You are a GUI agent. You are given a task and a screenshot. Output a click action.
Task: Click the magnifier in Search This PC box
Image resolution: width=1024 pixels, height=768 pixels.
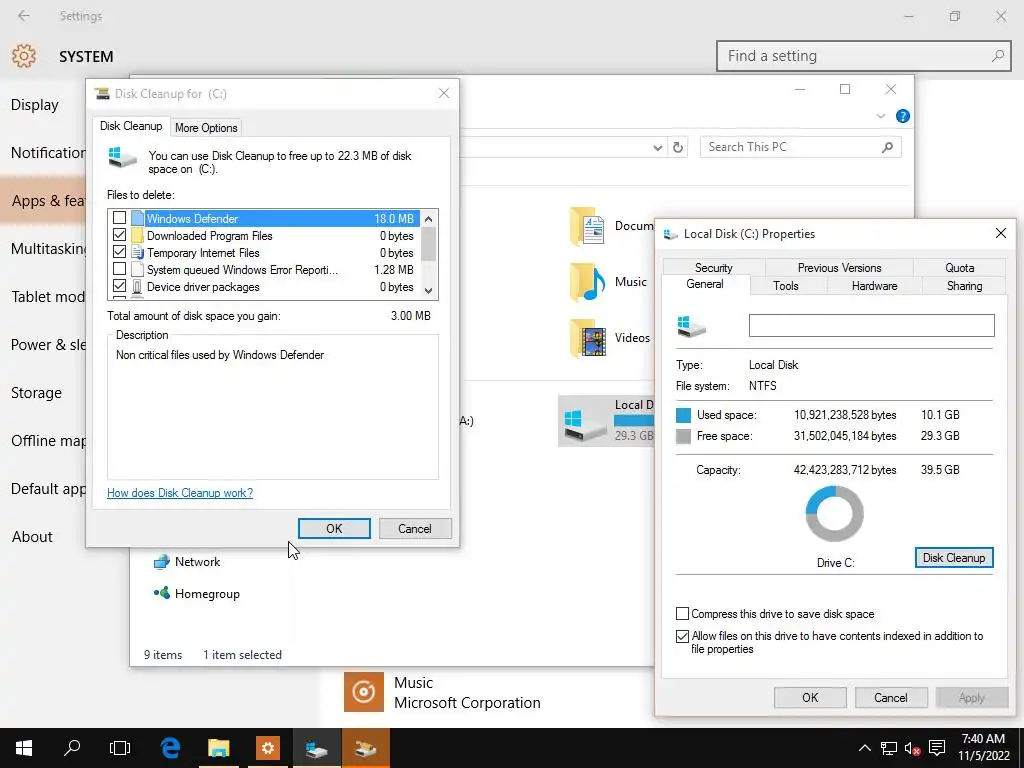pyautogui.click(x=887, y=147)
